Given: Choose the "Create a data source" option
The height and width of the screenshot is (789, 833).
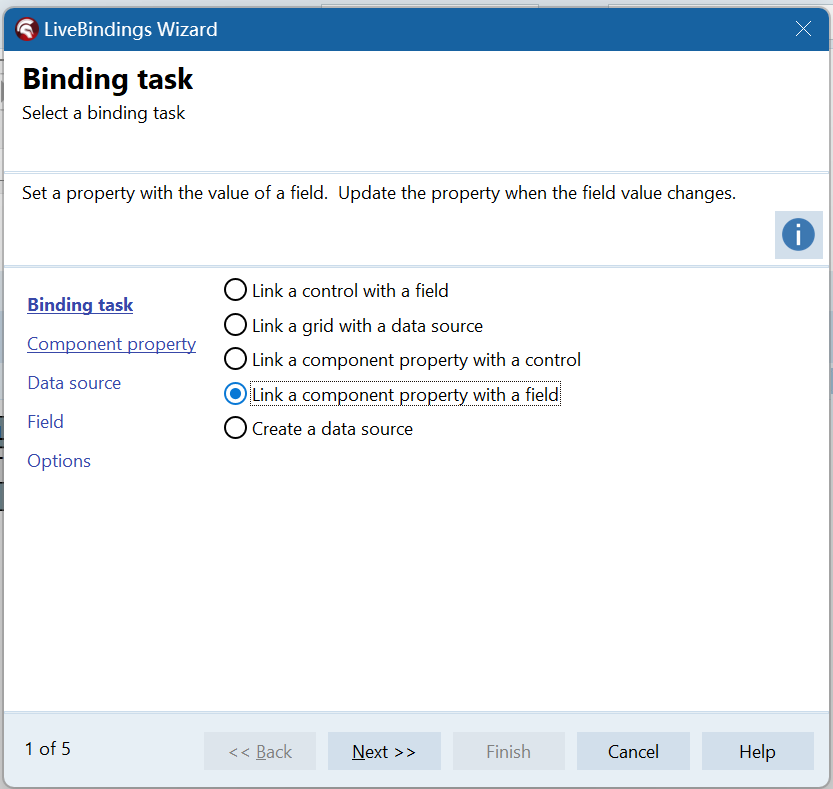Looking at the screenshot, I should point(235,428).
